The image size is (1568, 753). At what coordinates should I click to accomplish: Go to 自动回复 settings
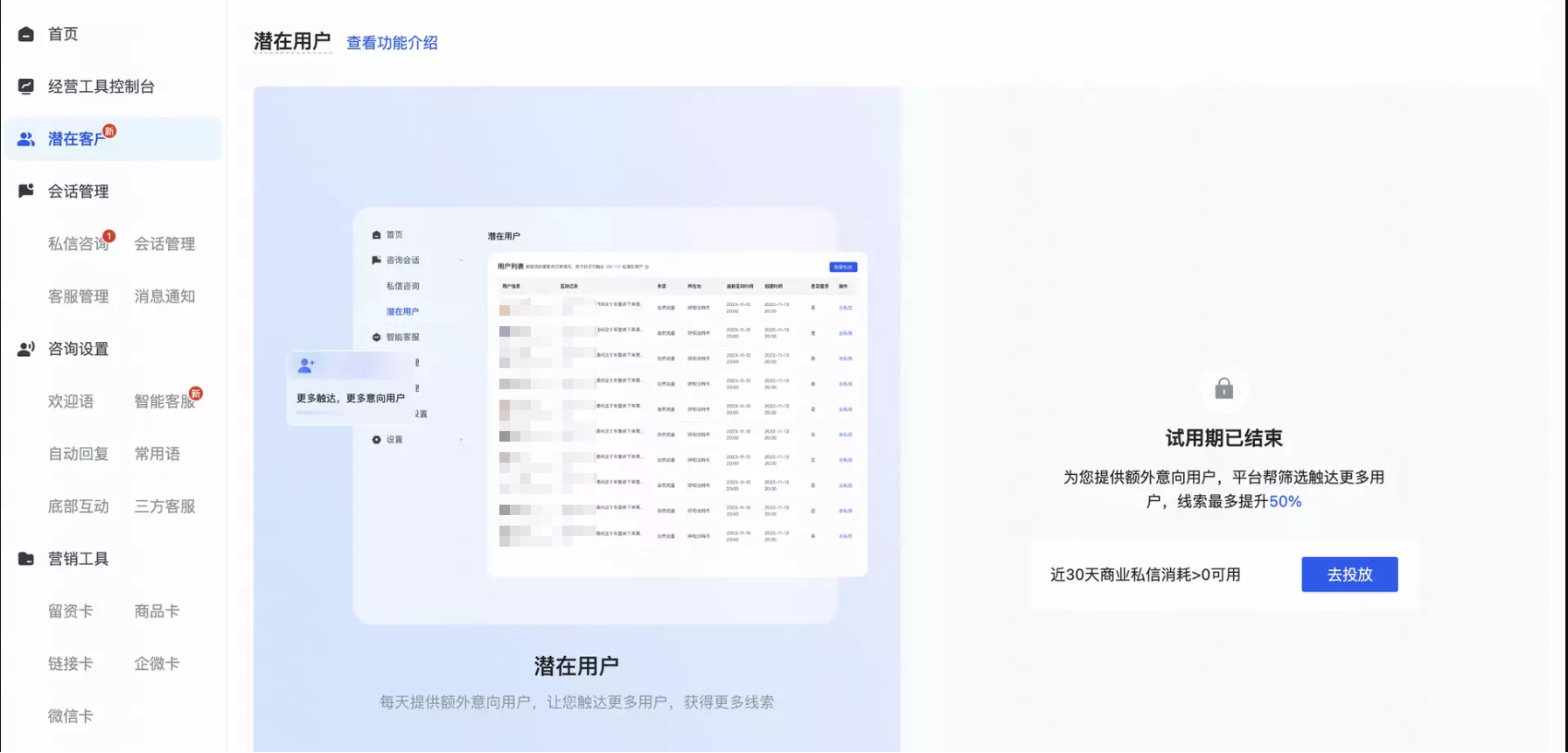click(x=78, y=454)
